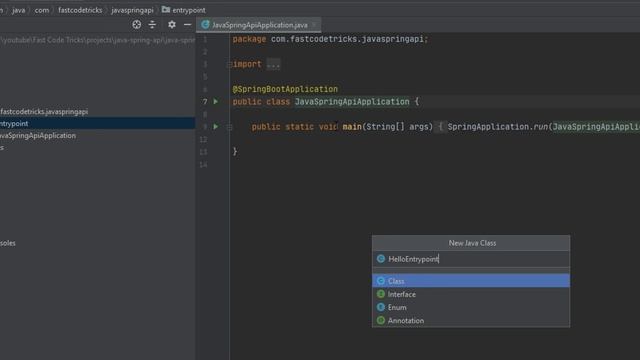Click the folder icon of entrypoint breadcrumb
This screenshot has width=640, height=360.
click(166, 9)
